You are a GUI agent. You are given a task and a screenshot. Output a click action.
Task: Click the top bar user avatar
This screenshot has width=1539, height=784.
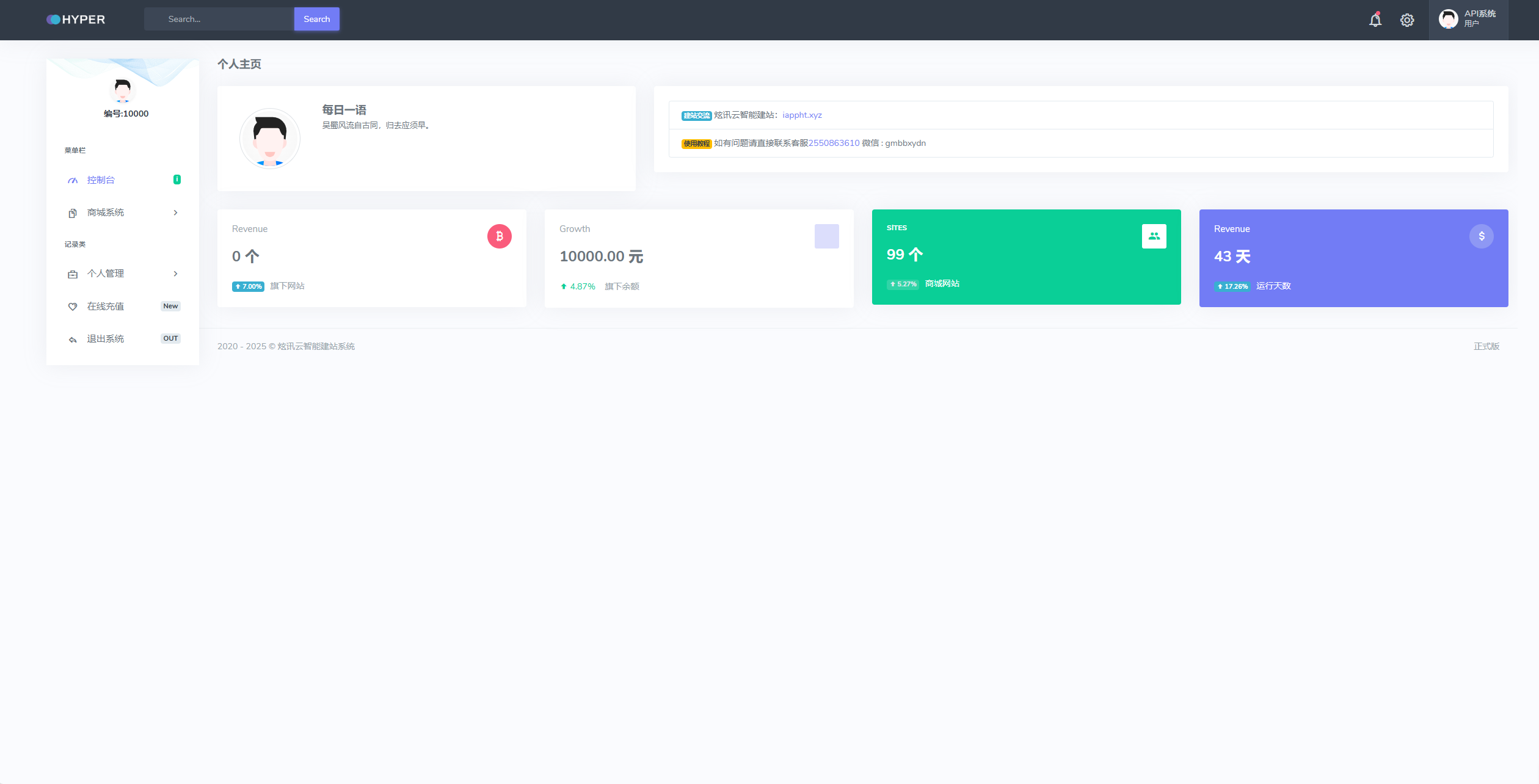pos(1448,19)
